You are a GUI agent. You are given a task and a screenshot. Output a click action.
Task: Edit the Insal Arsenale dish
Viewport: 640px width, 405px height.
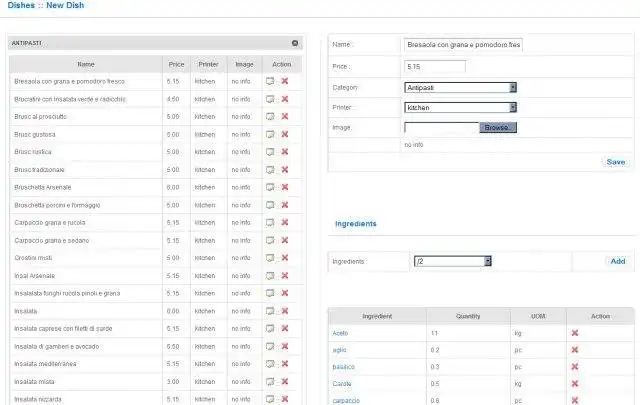(x=270, y=276)
